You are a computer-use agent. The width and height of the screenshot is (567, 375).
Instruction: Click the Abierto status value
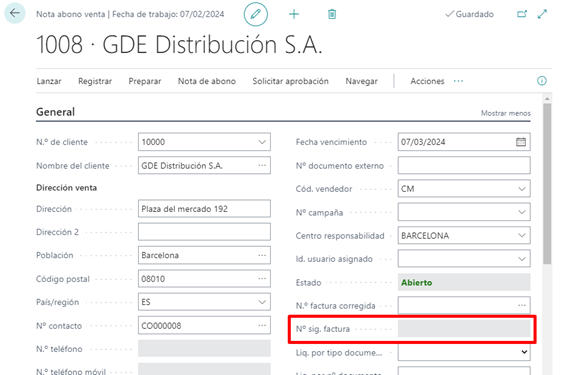pos(417,282)
